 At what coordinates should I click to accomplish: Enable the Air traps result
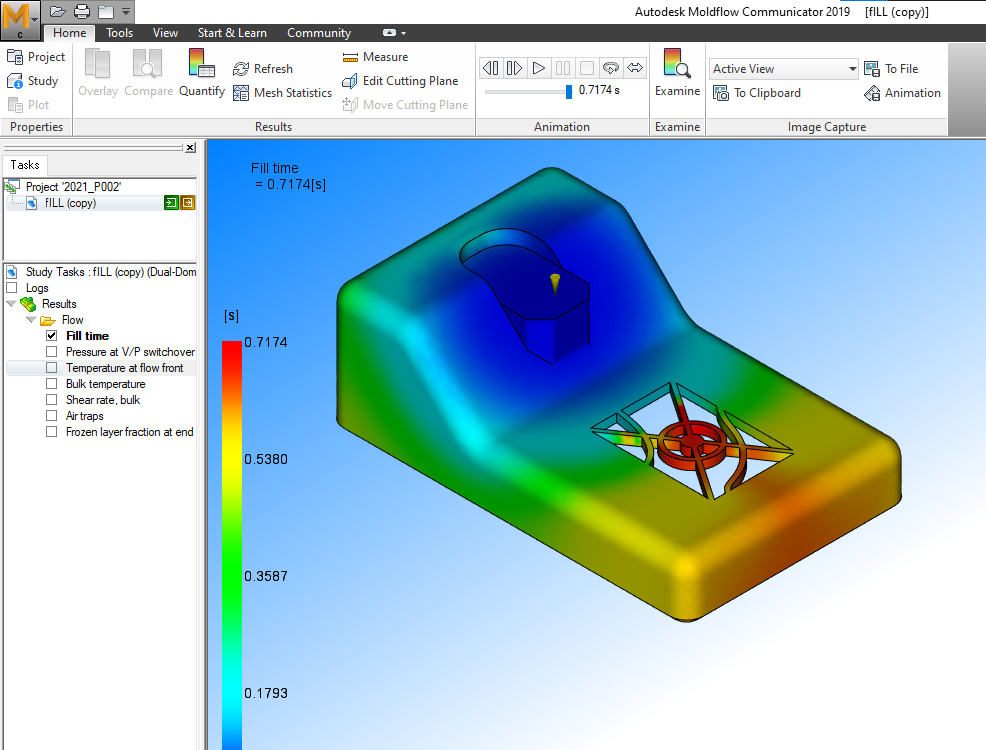click(x=51, y=415)
